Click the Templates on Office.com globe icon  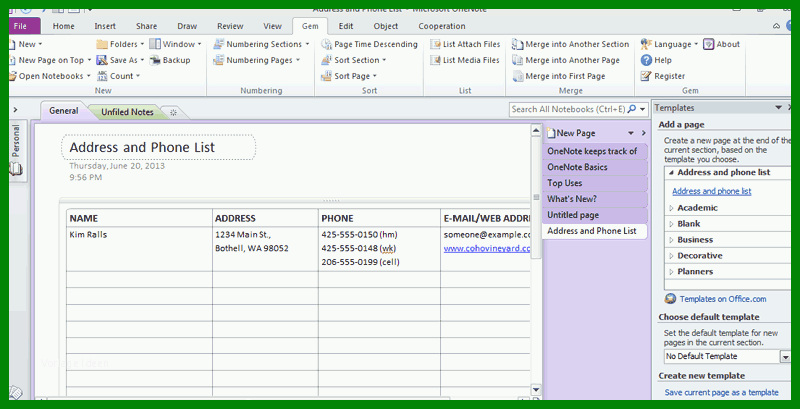(670, 299)
